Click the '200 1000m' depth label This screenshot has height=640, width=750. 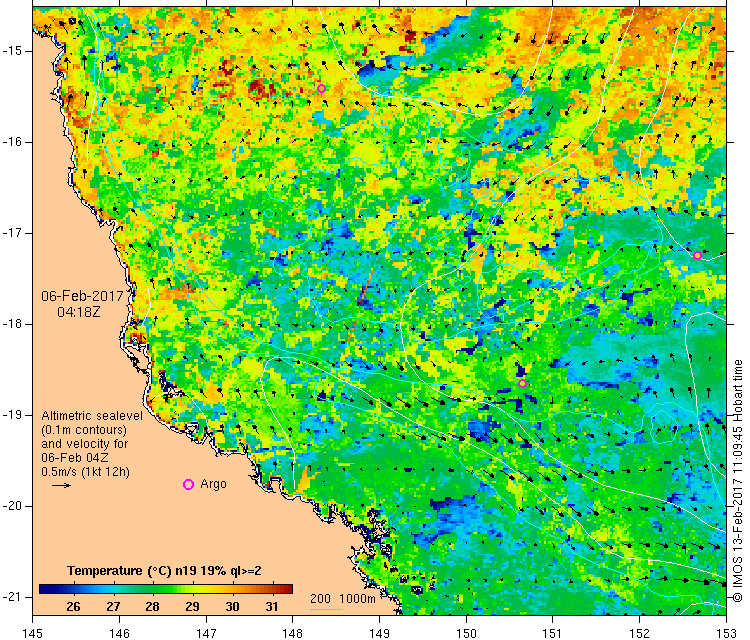tap(342, 598)
